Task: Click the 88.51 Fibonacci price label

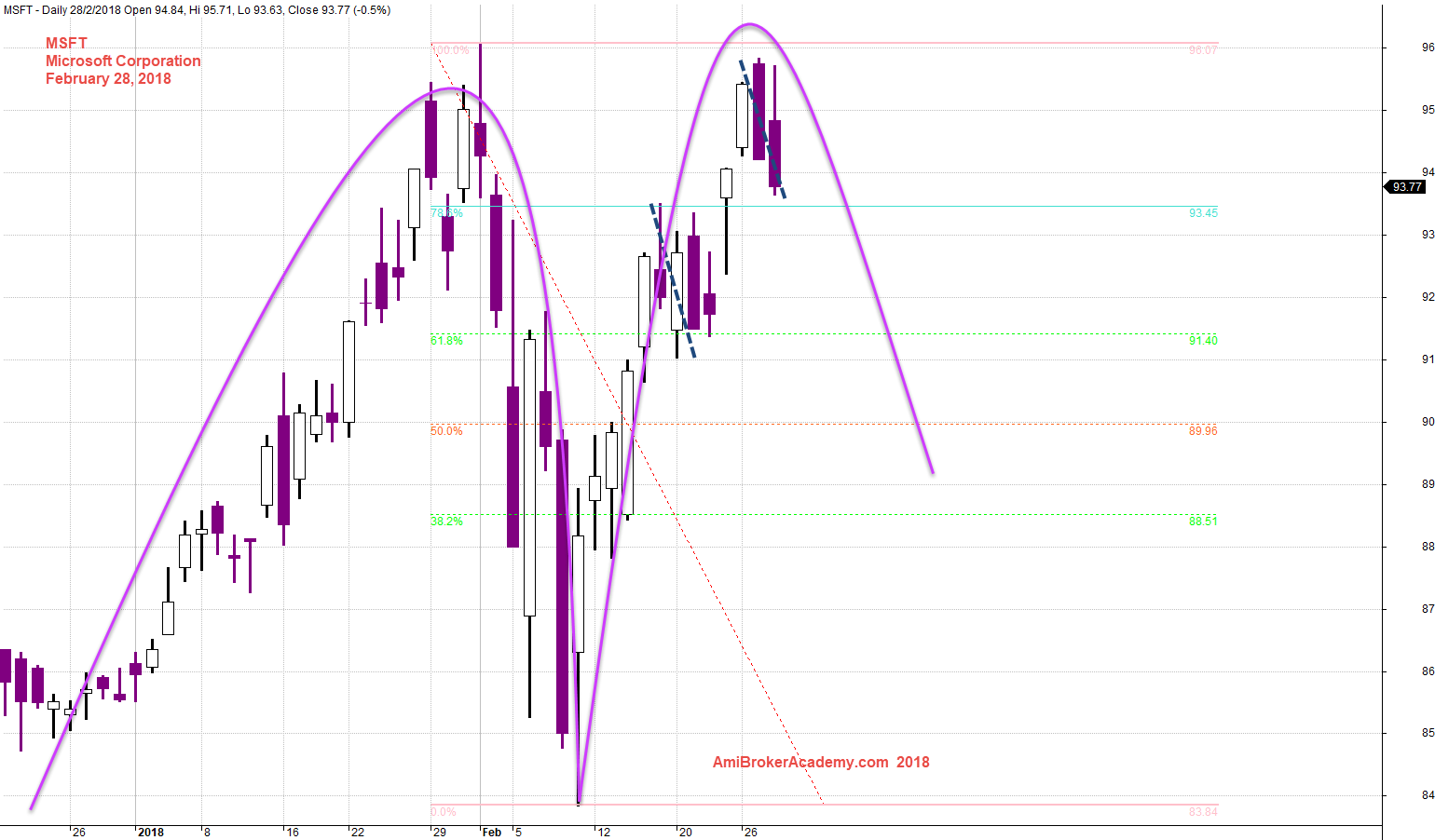Action: point(1203,522)
